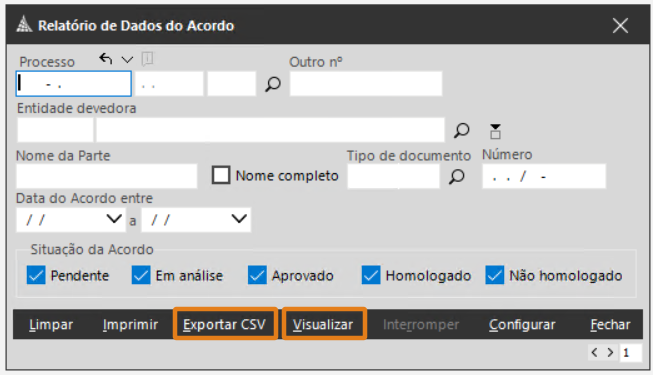Click the app logo in title bar
Screen dimensions: 653x375
coord(24,25)
